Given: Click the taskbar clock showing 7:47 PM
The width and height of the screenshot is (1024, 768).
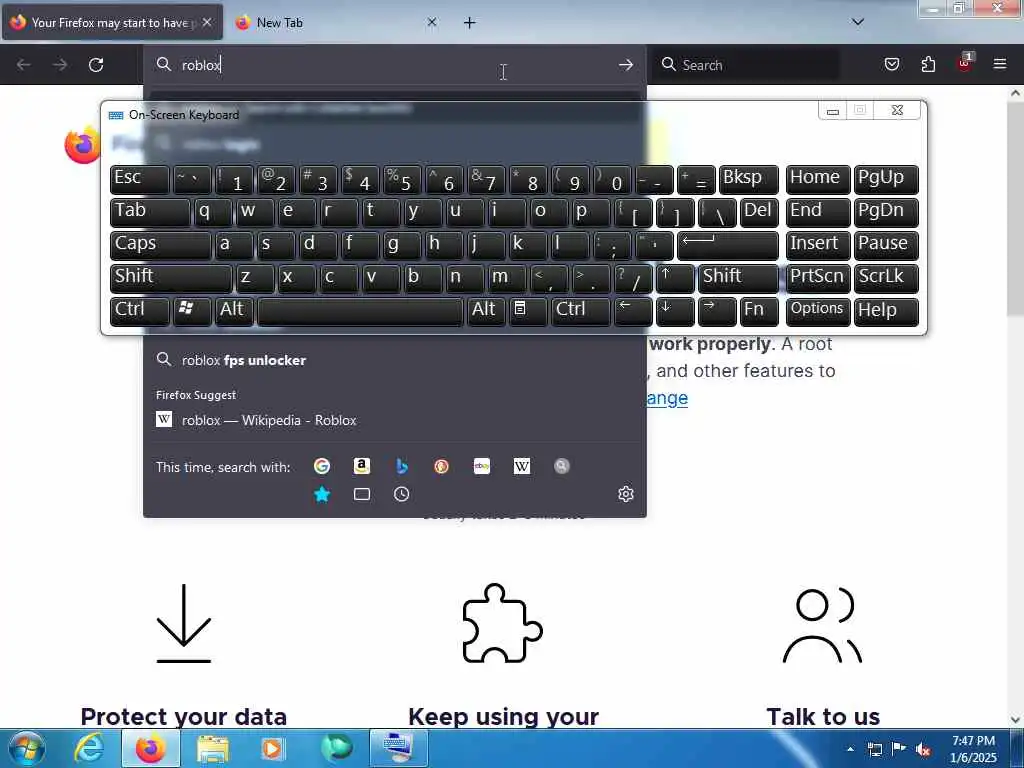Looking at the screenshot, I should pyautogui.click(x=973, y=749).
